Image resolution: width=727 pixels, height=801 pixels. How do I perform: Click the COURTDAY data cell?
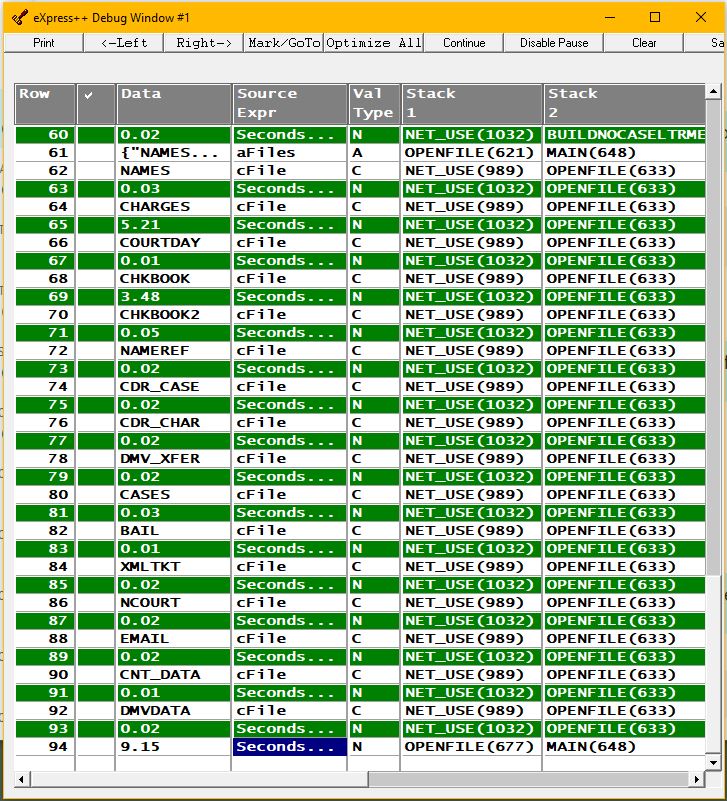[174, 243]
